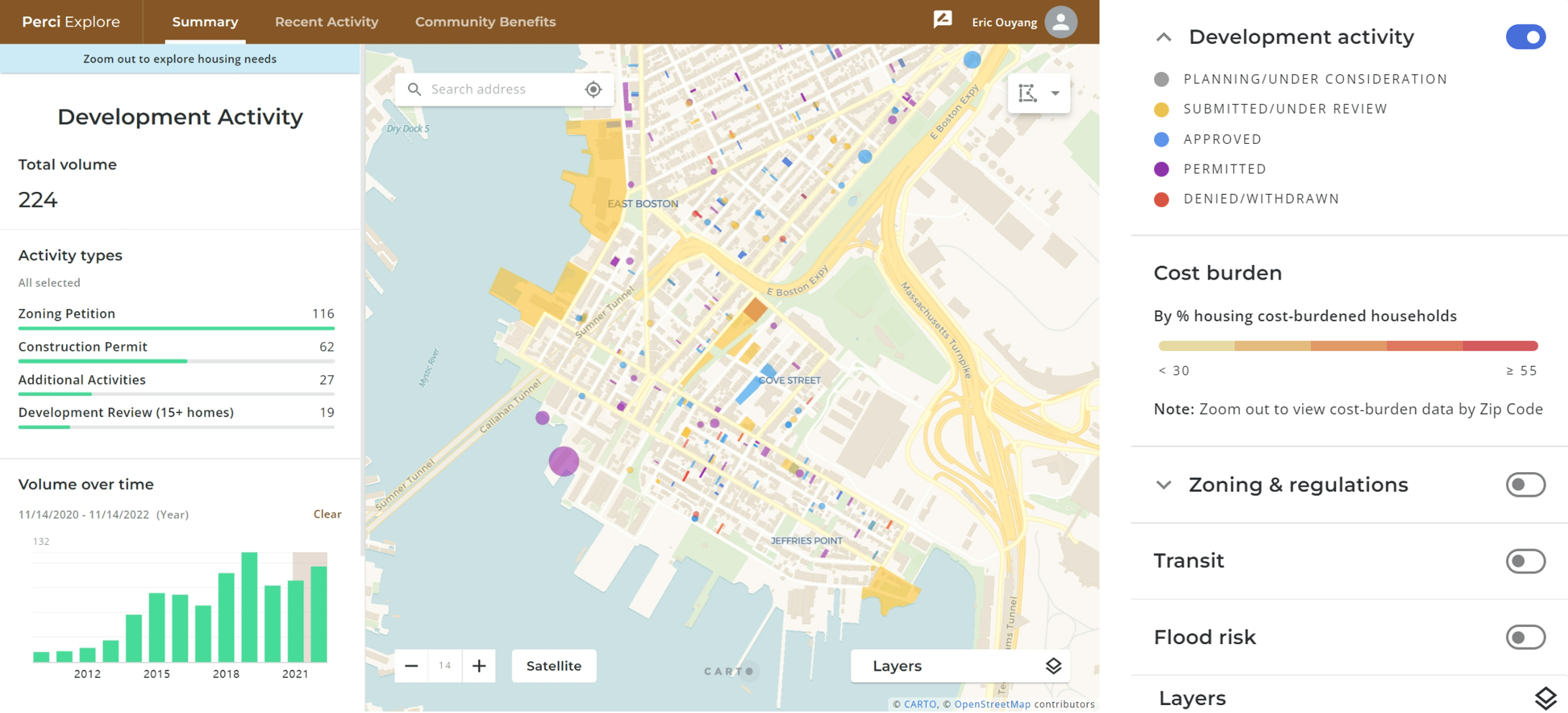Image resolution: width=1568 pixels, height=713 pixels.
Task: Open the selection tool dropdown arrow
Action: (1055, 93)
